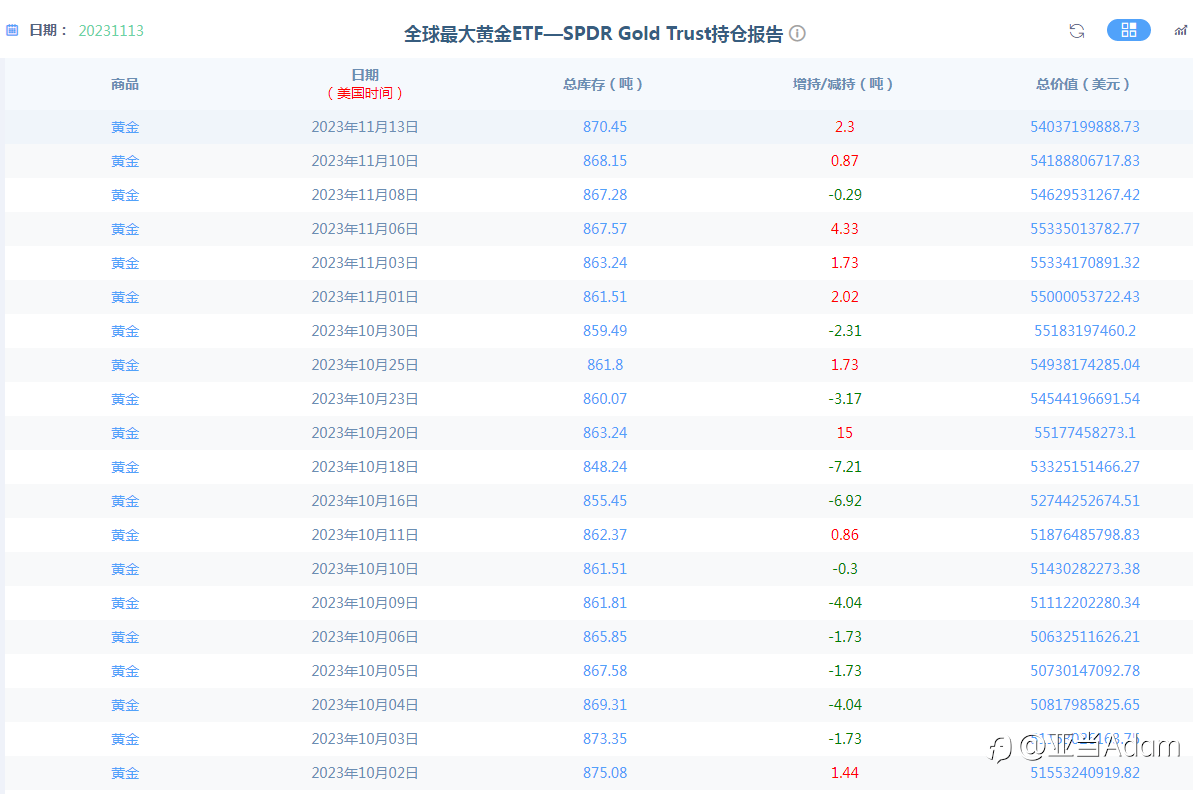Select inventory value 860.07

coord(605,399)
